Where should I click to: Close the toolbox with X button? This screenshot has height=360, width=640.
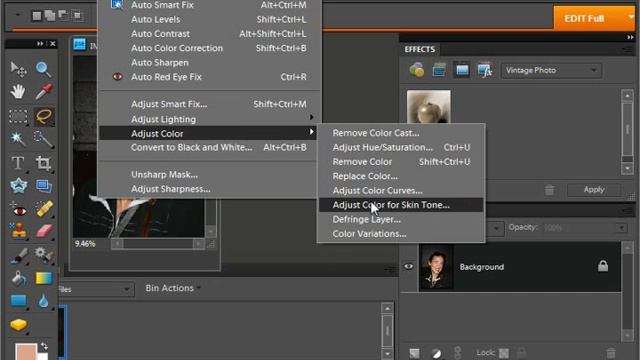[x=53, y=43]
